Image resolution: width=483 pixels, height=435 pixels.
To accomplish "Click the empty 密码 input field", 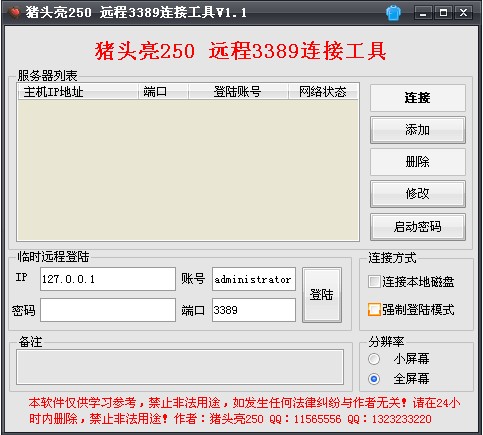I will (108, 310).
